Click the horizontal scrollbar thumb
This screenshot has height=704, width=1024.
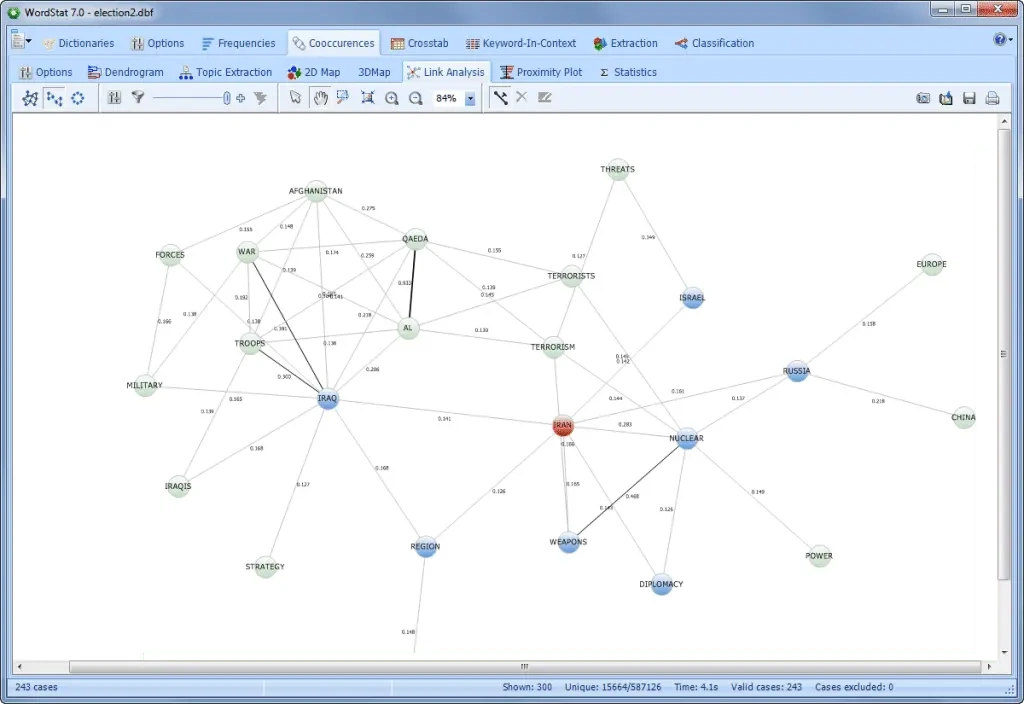coord(525,667)
